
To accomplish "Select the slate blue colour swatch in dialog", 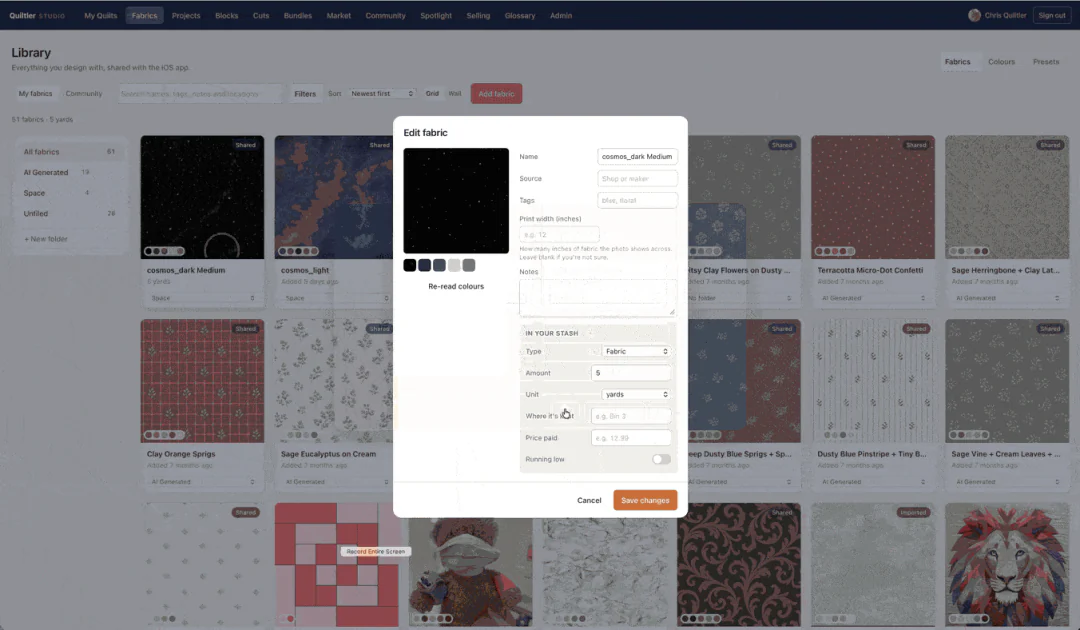I will (439, 265).
